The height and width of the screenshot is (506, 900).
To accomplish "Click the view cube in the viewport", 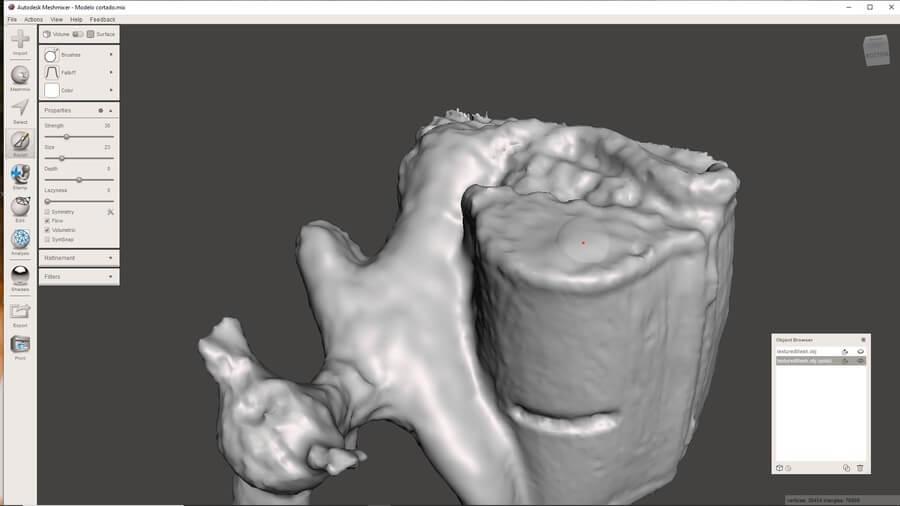I will tap(876, 50).
